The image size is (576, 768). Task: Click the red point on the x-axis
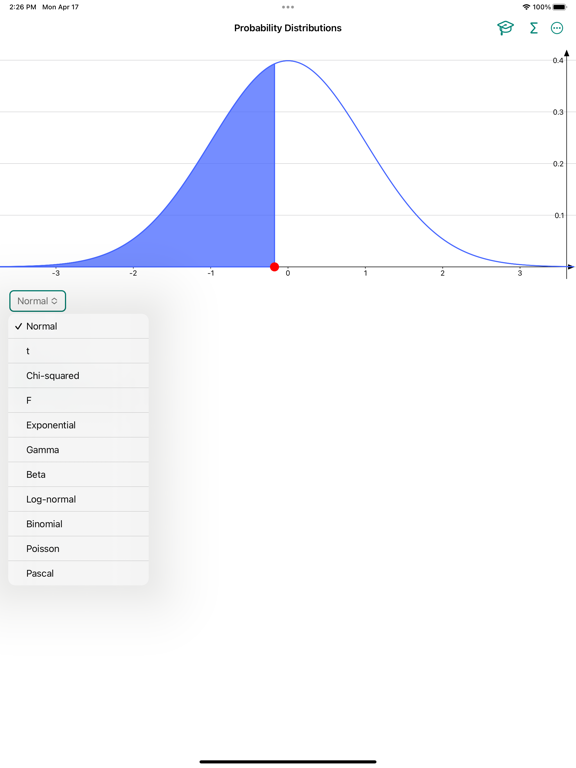[274, 267]
